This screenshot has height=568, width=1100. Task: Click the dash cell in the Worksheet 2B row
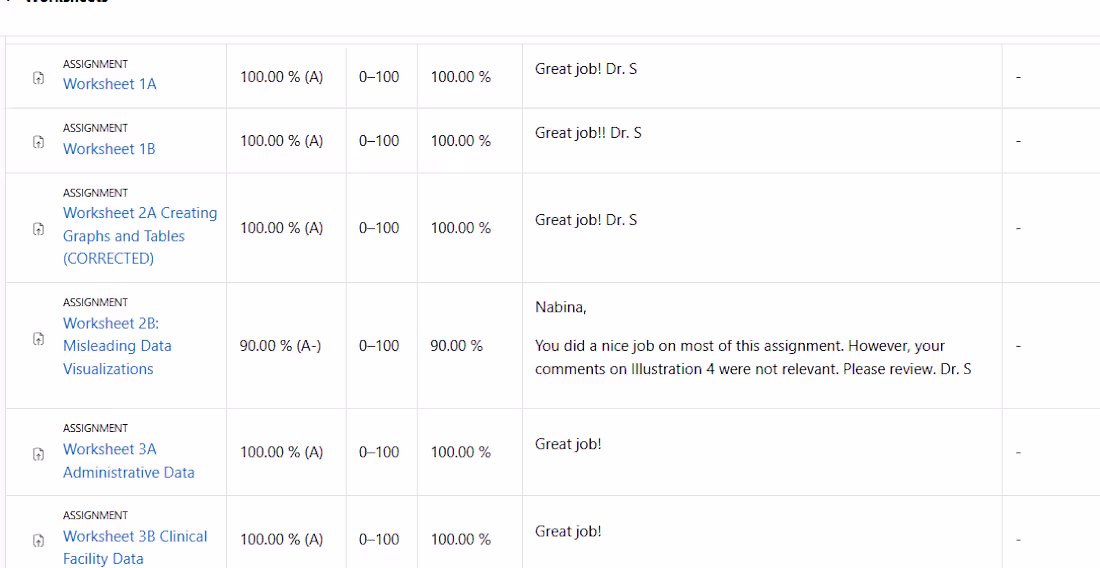(x=1018, y=346)
